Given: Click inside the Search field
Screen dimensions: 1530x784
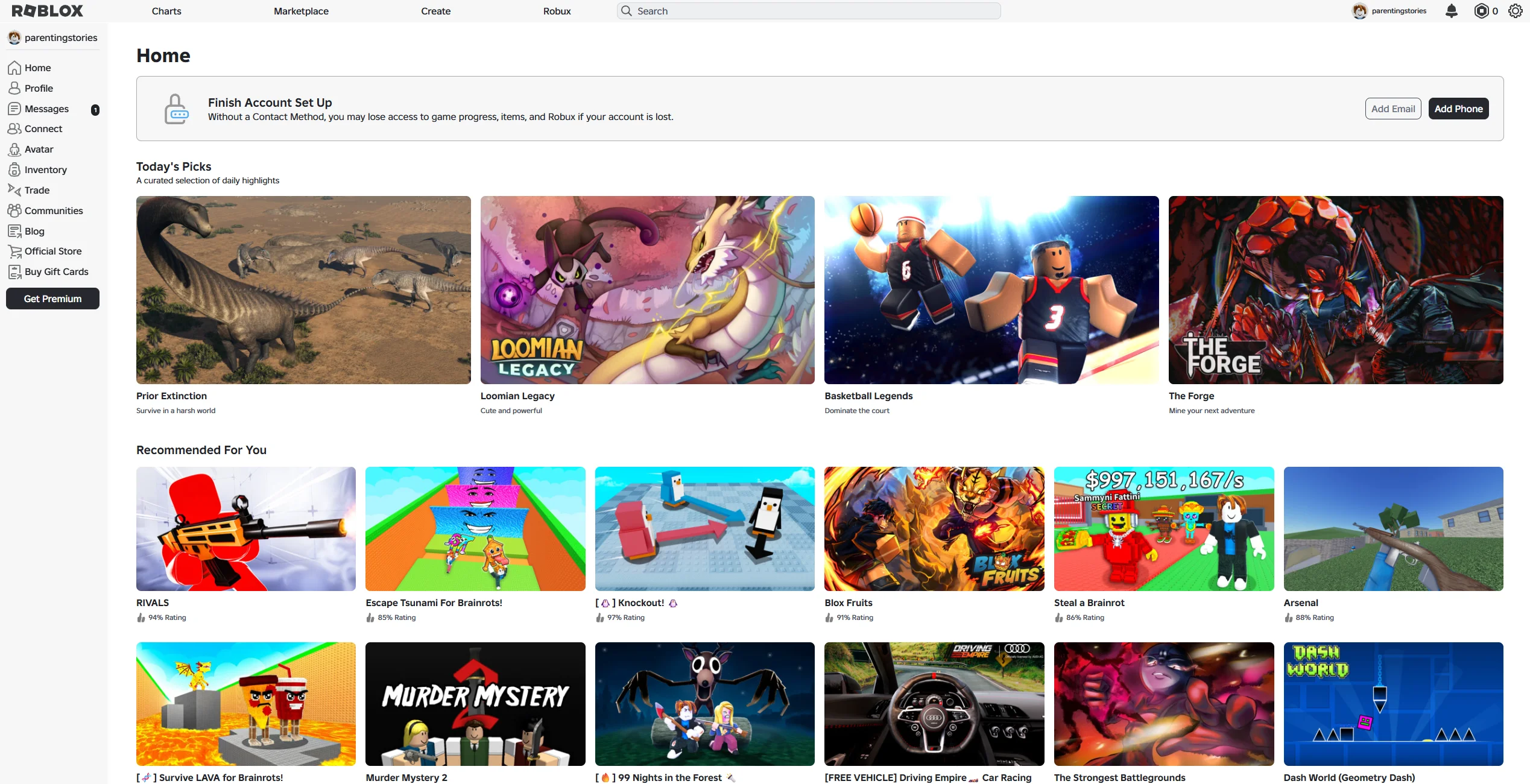Looking at the screenshot, I should pyautogui.click(x=808, y=10).
